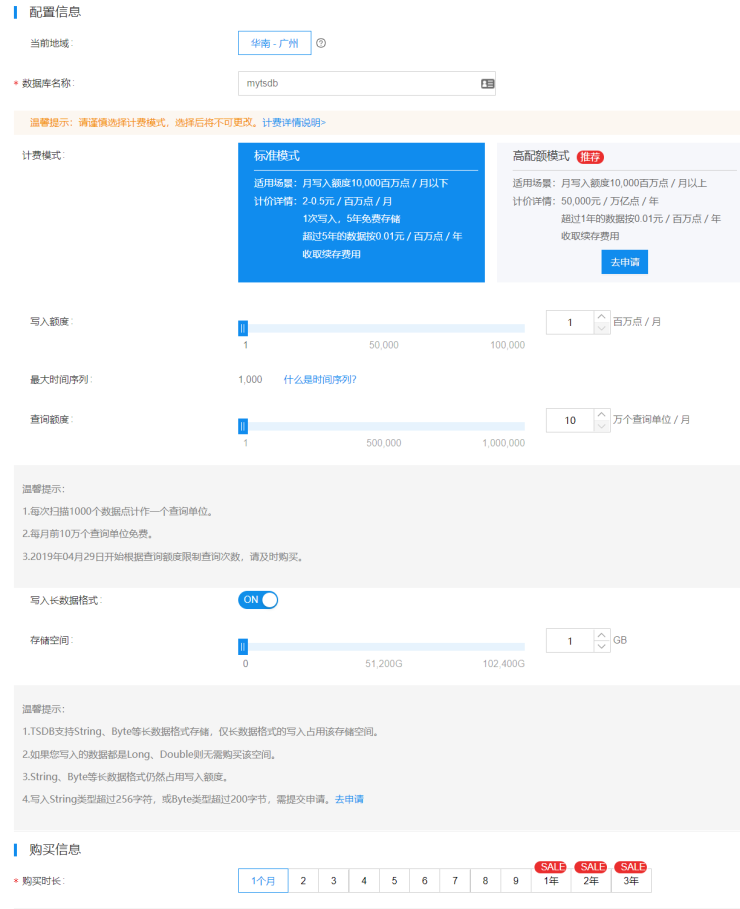Toggle the 写入长数据格式 ON switch
This screenshot has height=909, width=740.
(x=258, y=599)
